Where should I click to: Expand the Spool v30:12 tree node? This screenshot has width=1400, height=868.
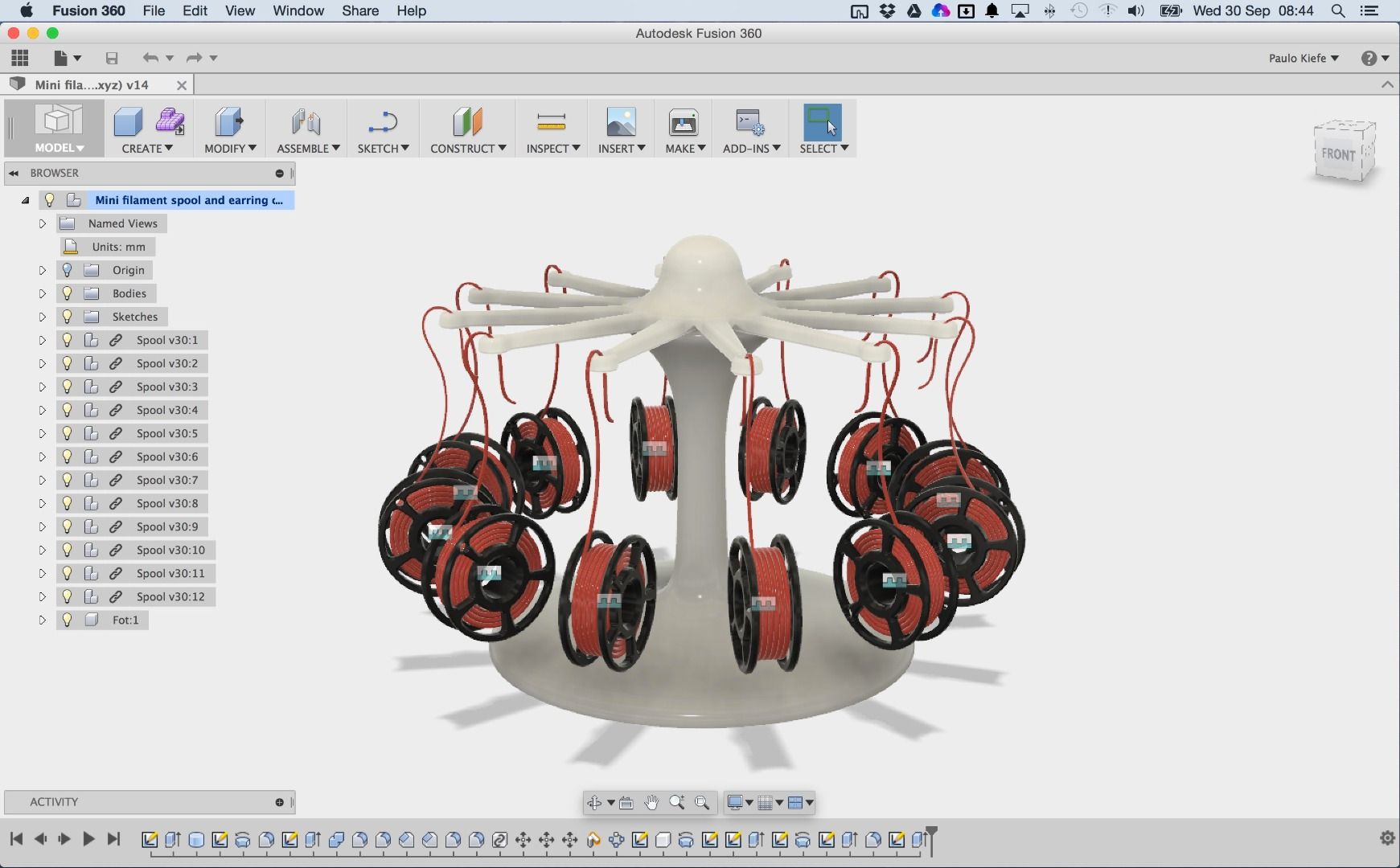[43, 596]
